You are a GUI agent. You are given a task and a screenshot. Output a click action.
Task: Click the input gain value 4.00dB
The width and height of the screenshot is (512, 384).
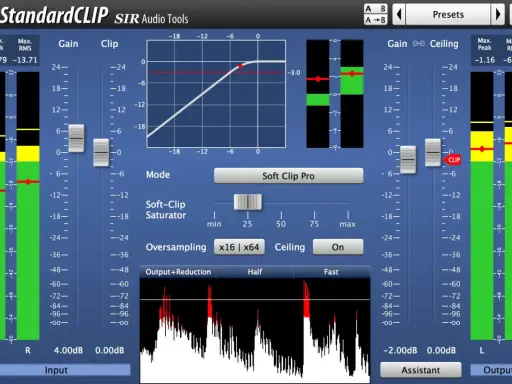[x=68, y=350]
